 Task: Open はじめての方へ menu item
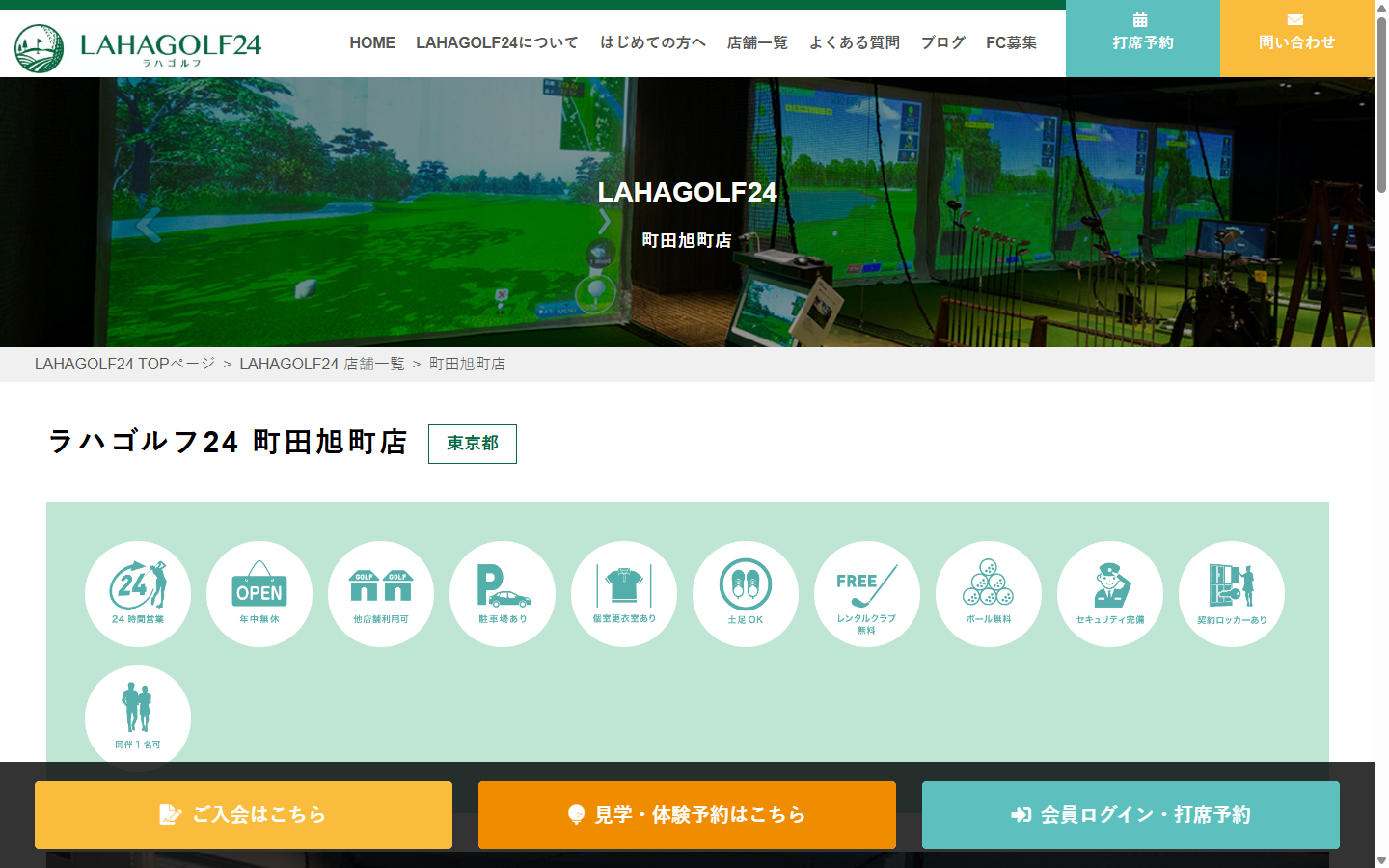pos(653,42)
